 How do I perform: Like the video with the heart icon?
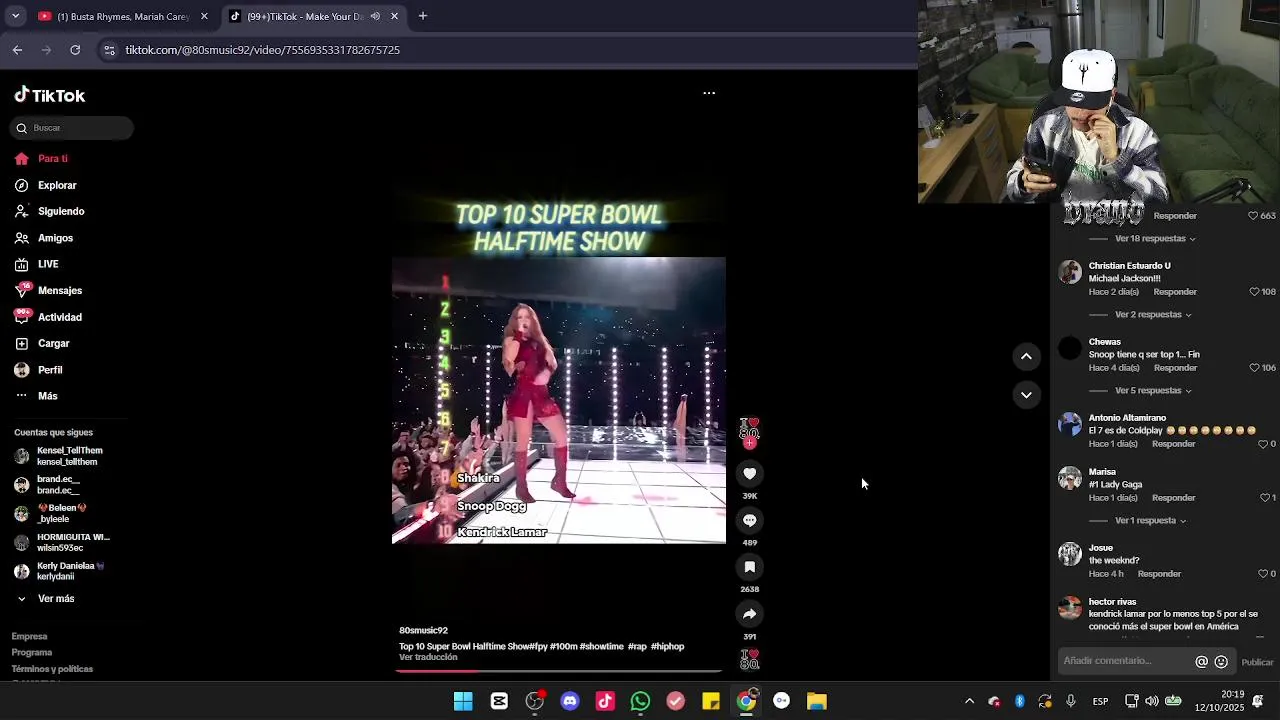[749, 474]
